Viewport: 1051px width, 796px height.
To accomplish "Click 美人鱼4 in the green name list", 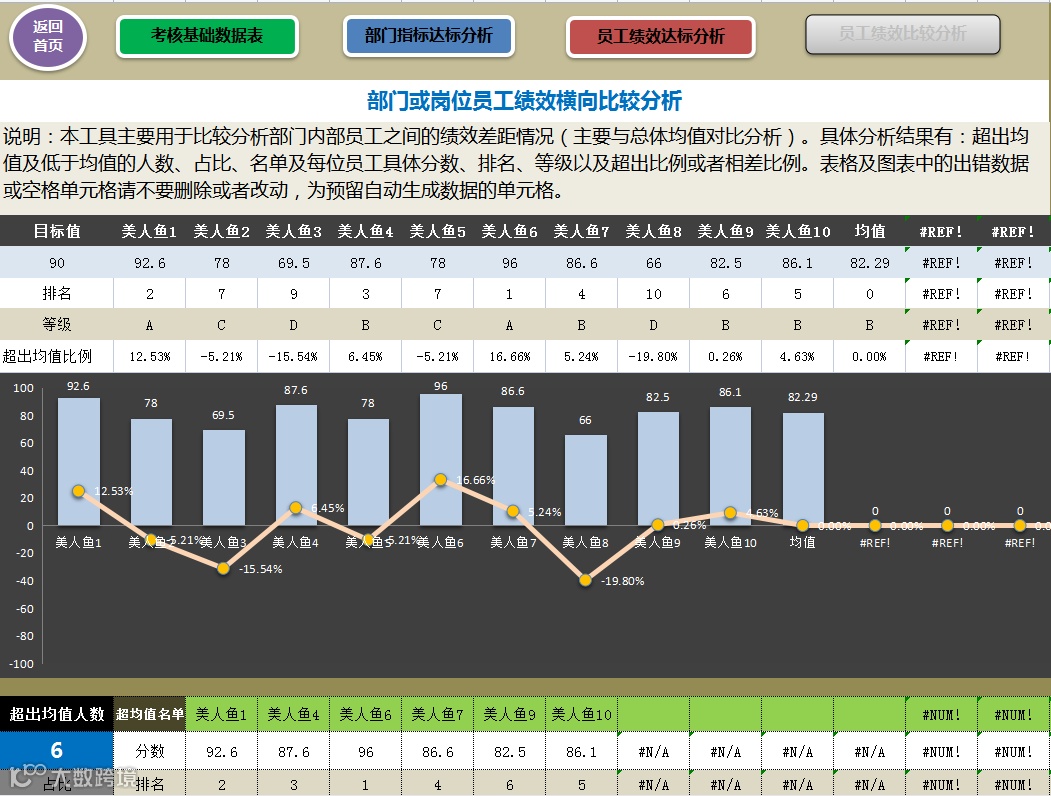I will [294, 714].
